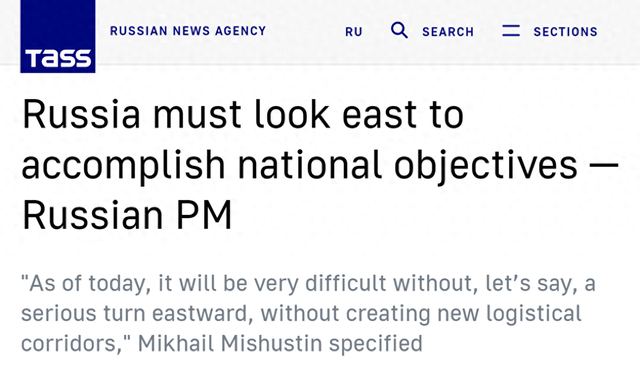Click the second headline line 'accomplish national objectives'

[x=300, y=165]
